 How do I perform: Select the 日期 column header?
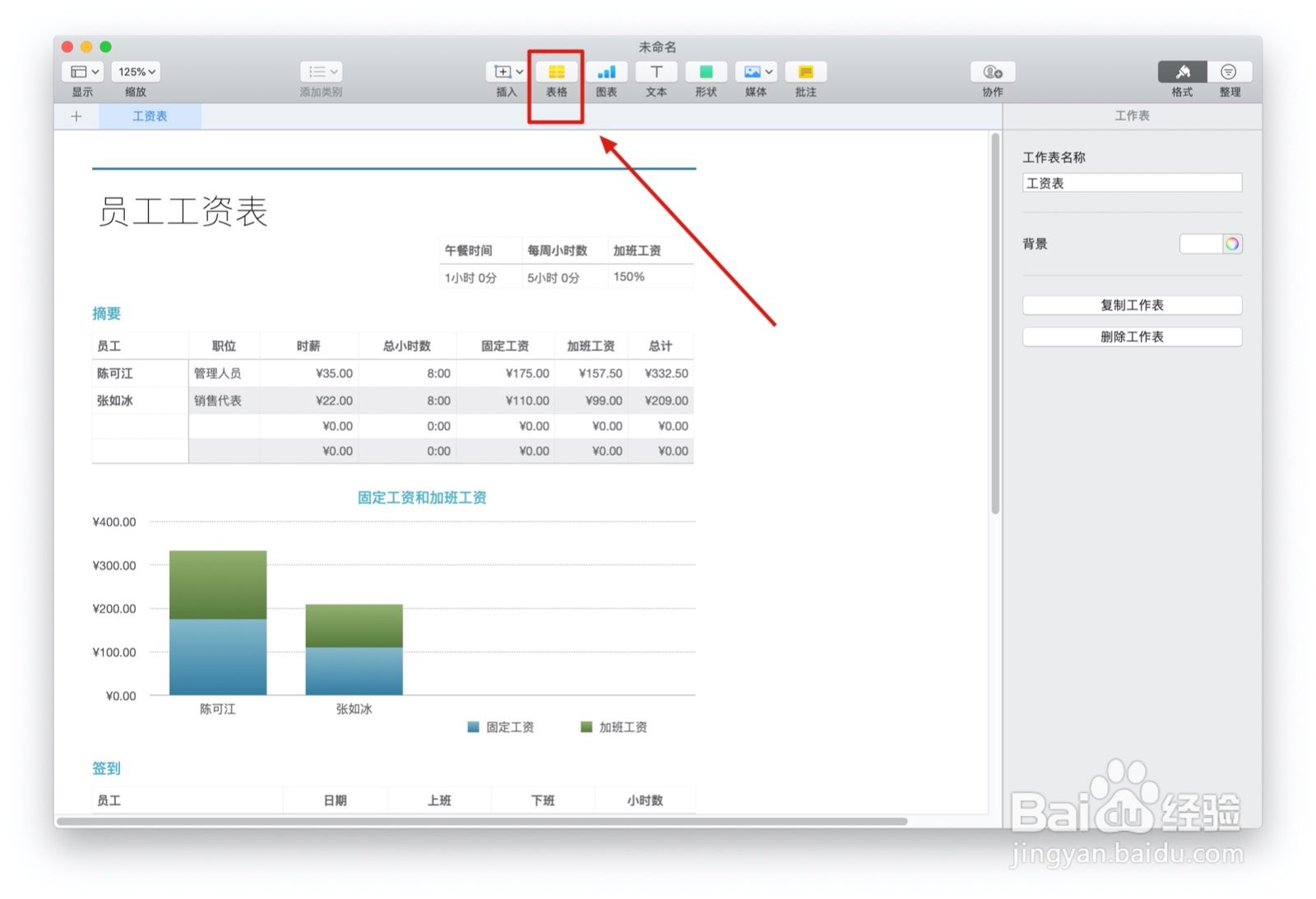point(335,800)
